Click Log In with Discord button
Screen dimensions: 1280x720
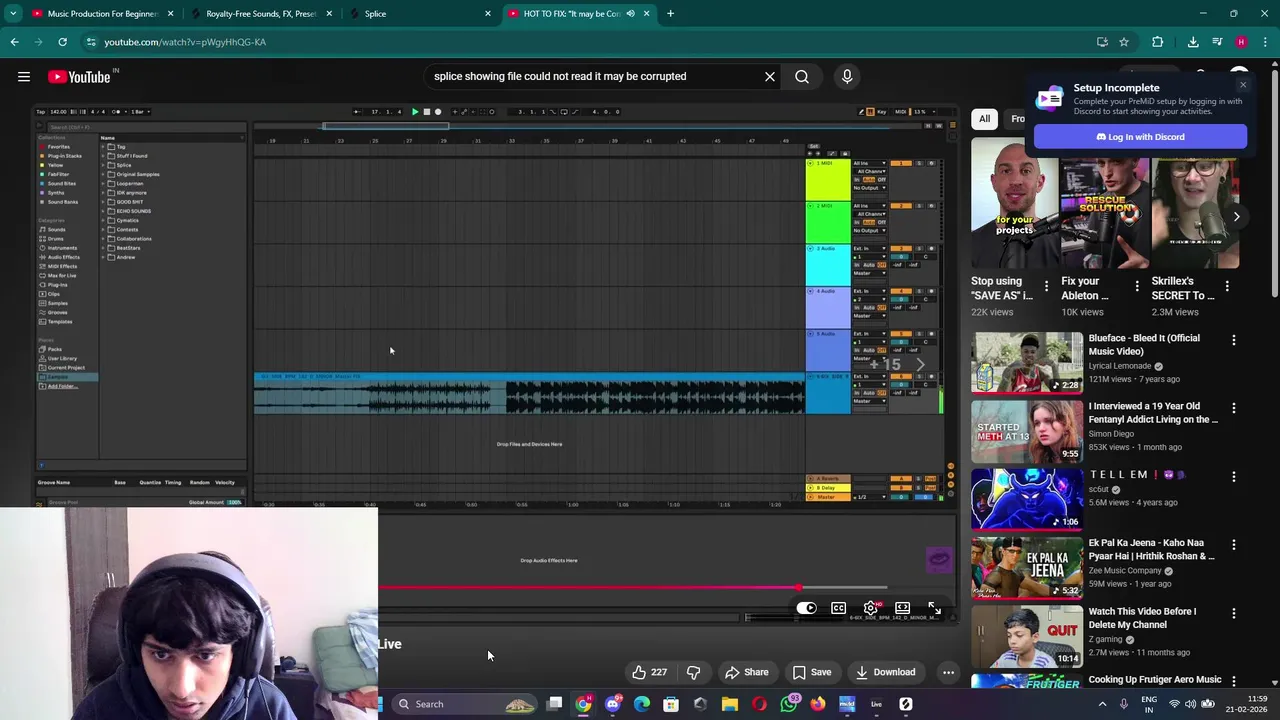[x=1140, y=137]
